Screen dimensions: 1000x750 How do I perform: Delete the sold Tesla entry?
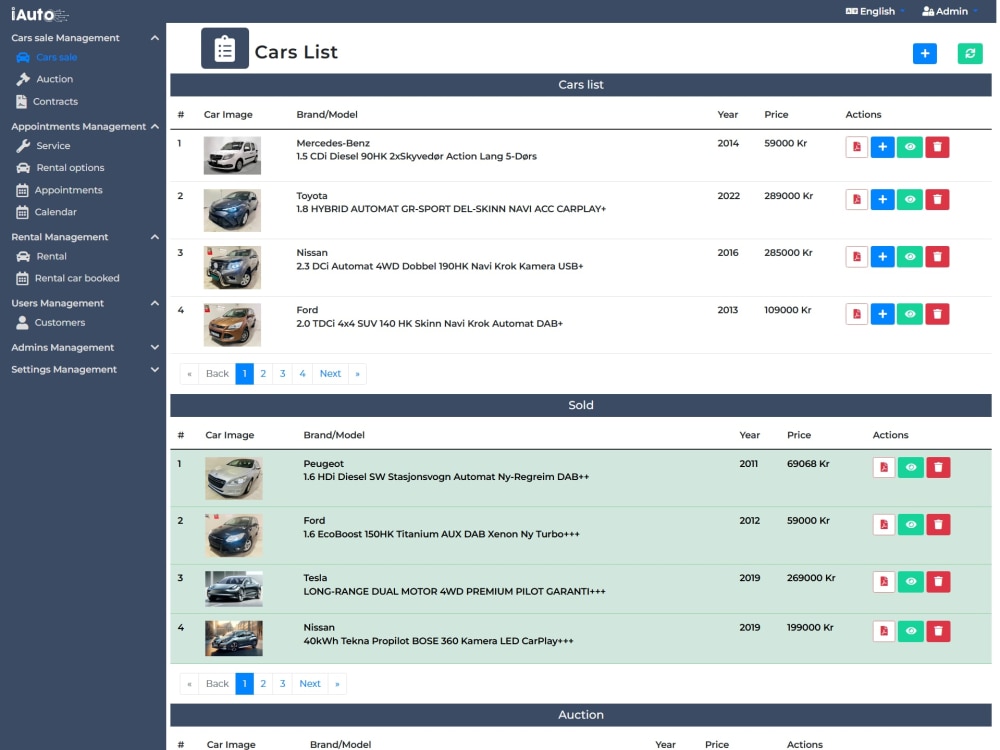[938, 582]
